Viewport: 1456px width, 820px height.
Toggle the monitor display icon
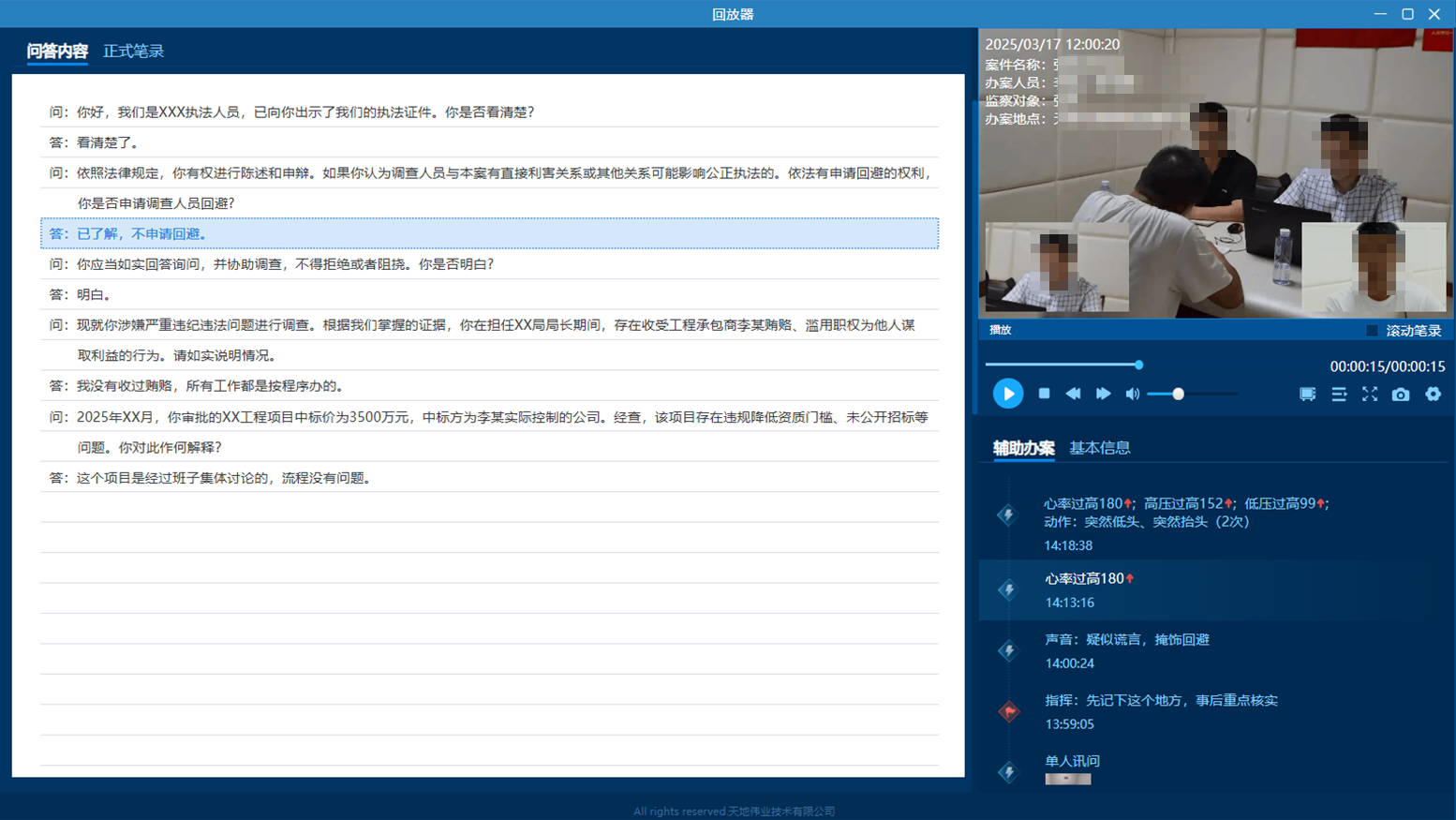(1306, 395)
